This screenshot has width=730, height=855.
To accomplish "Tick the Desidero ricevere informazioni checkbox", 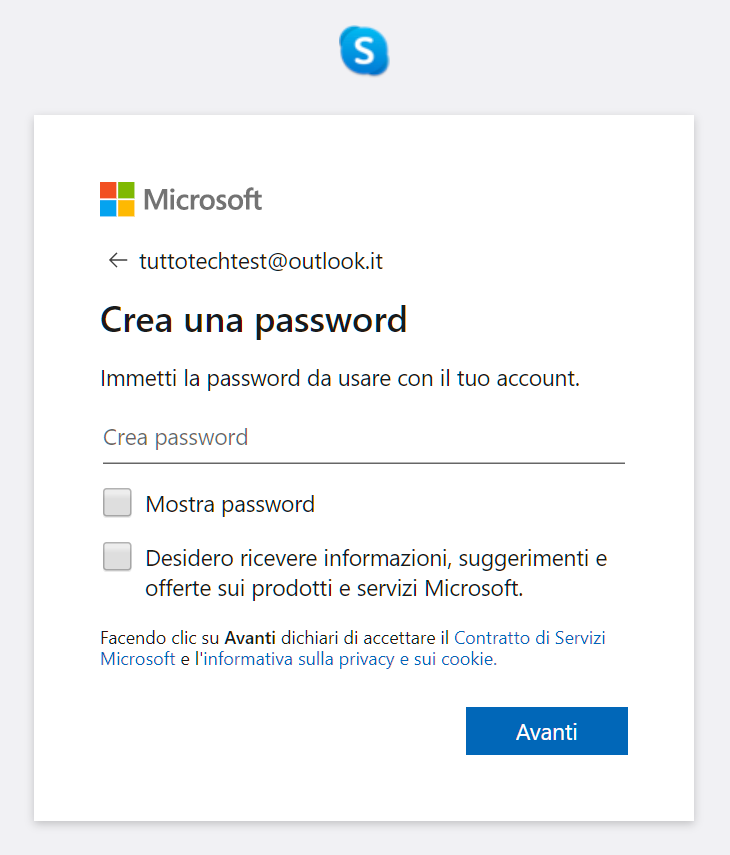I will pos(118,557).
